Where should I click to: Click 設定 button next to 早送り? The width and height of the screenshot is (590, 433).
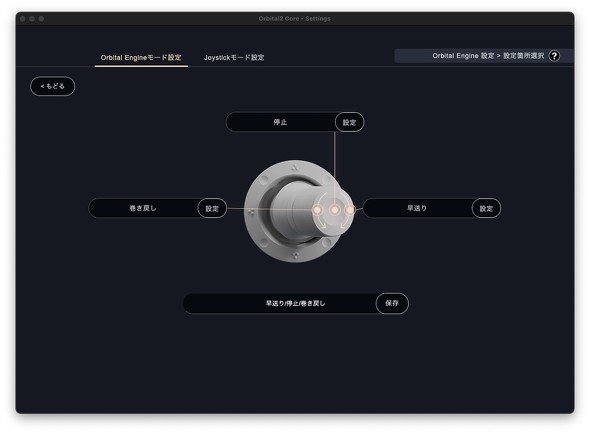pyautogui.click(x=486, y=208)
